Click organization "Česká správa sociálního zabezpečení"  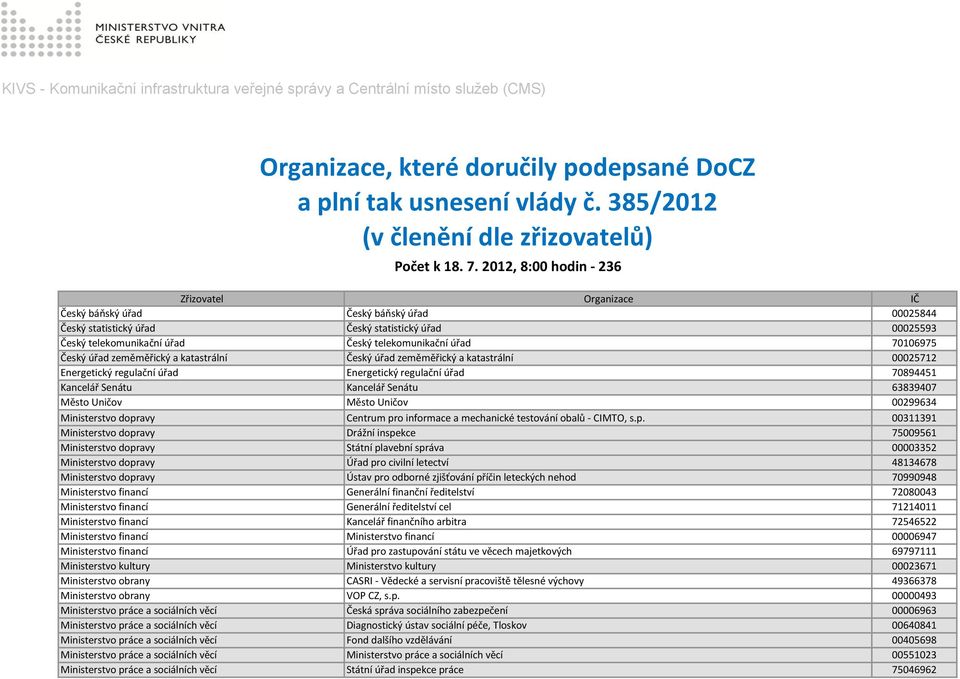pyautogui.click(x=427, y=610)
